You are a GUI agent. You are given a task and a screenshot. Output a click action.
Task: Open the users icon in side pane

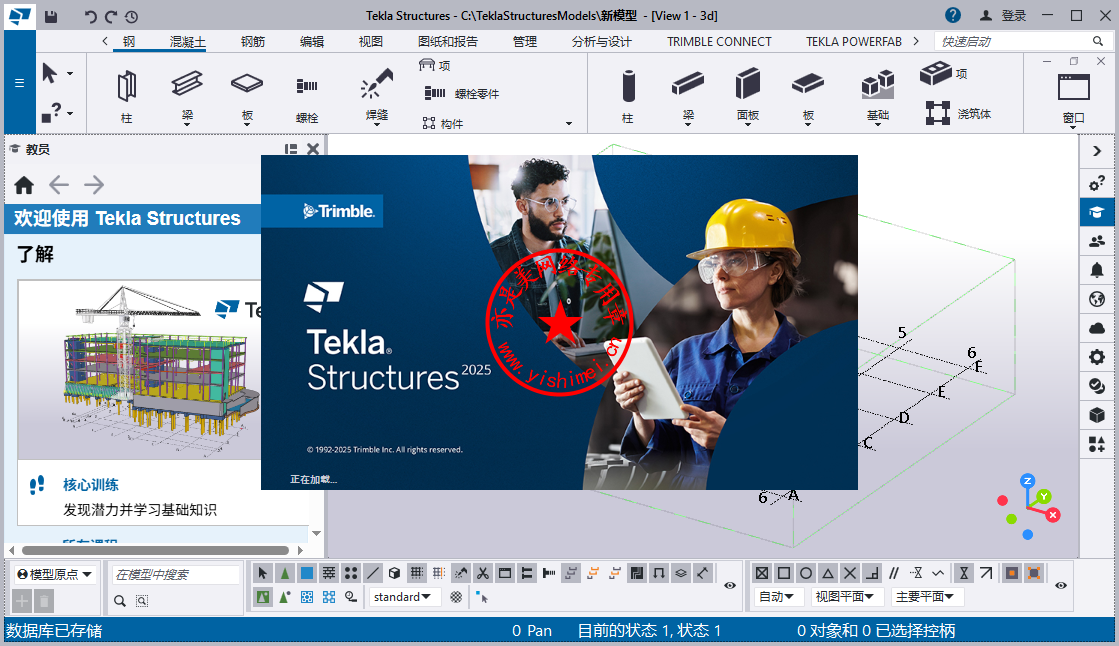coord(1097,241)
